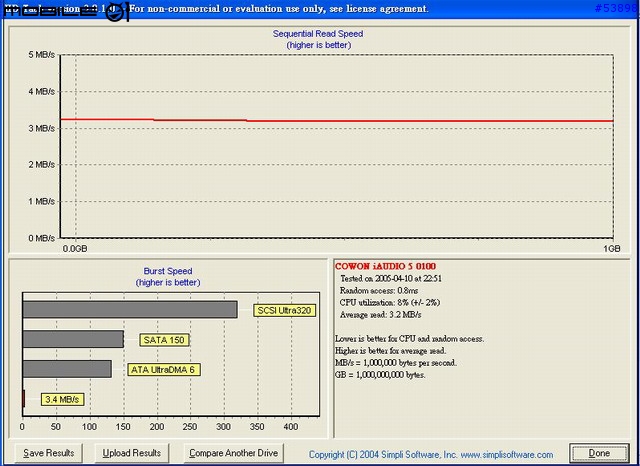Click the 3 MB/s axis label
This screenshot has height=466, width=640.
click(x=42, y=128)
